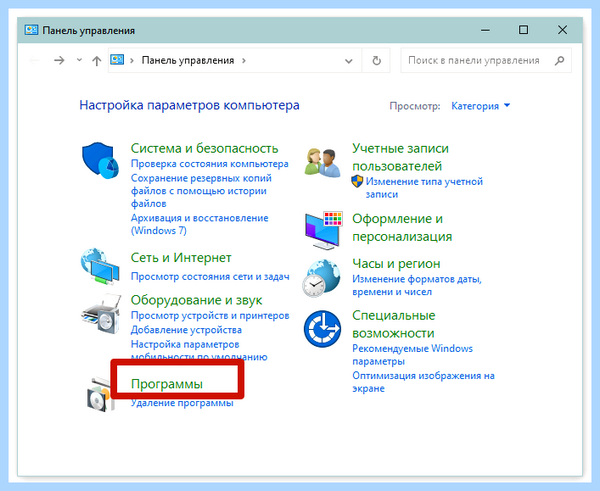Open Сохранение резервных копий файлов link
This screenshot has height=491, width=600.
pos(201,191)
